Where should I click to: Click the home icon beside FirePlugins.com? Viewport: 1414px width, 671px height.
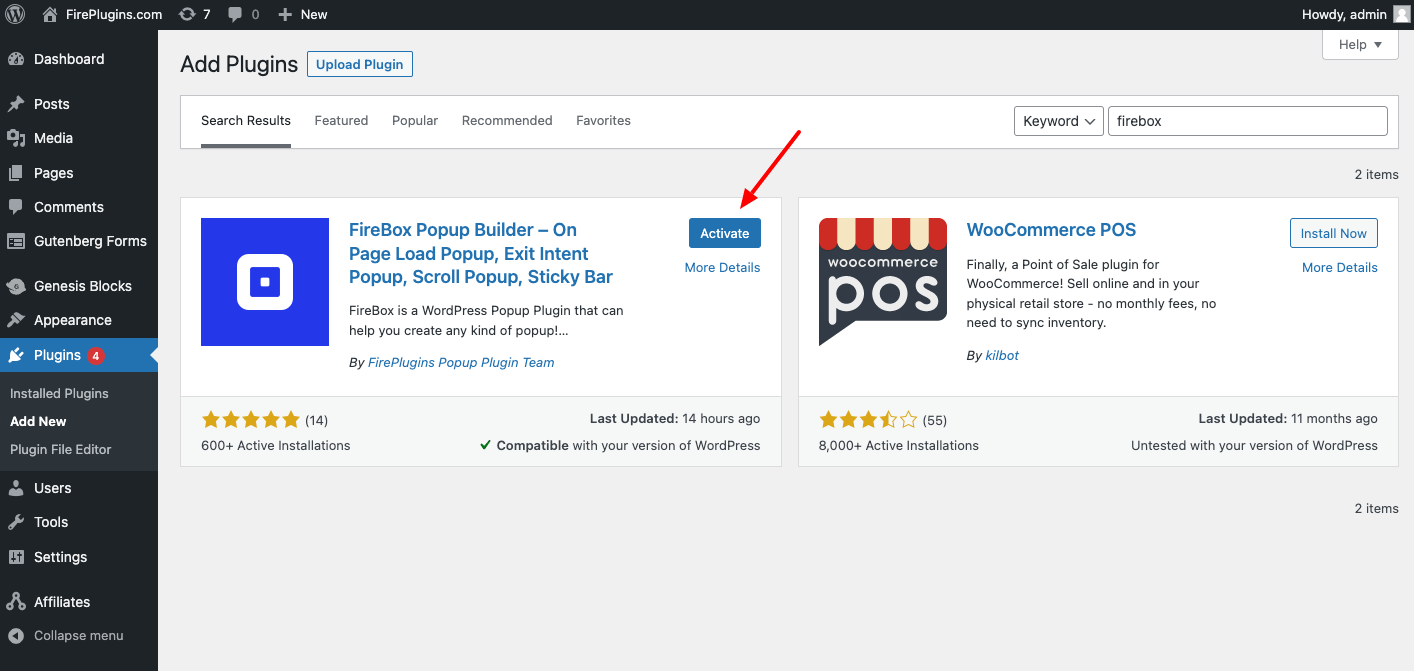(50, 14)
